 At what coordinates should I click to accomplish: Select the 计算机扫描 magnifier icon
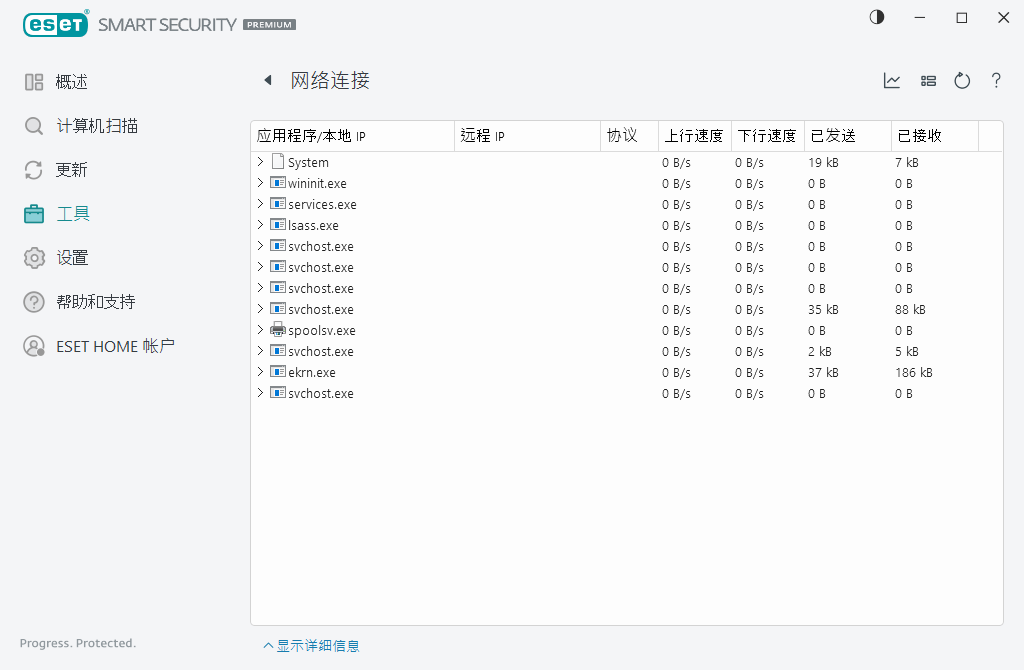[x=33, y=125]
